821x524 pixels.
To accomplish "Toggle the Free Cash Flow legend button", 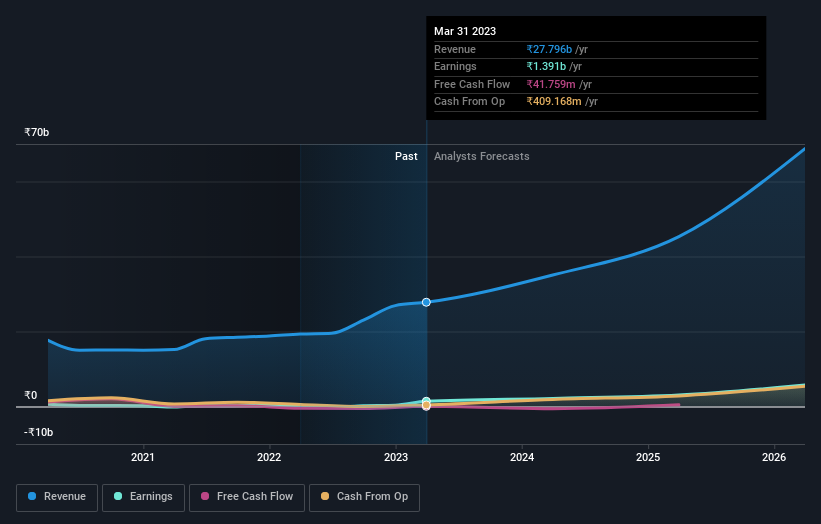I will tap(247, 497).
